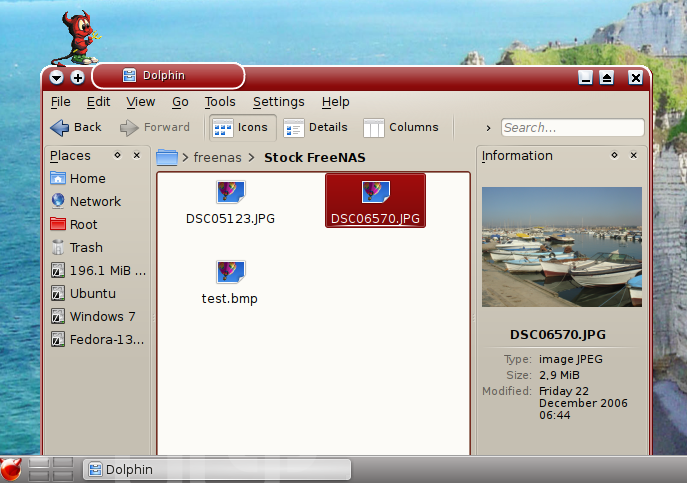
Task: Expand the toolbar overflow chevron
Action: click(x=488, y=128)
